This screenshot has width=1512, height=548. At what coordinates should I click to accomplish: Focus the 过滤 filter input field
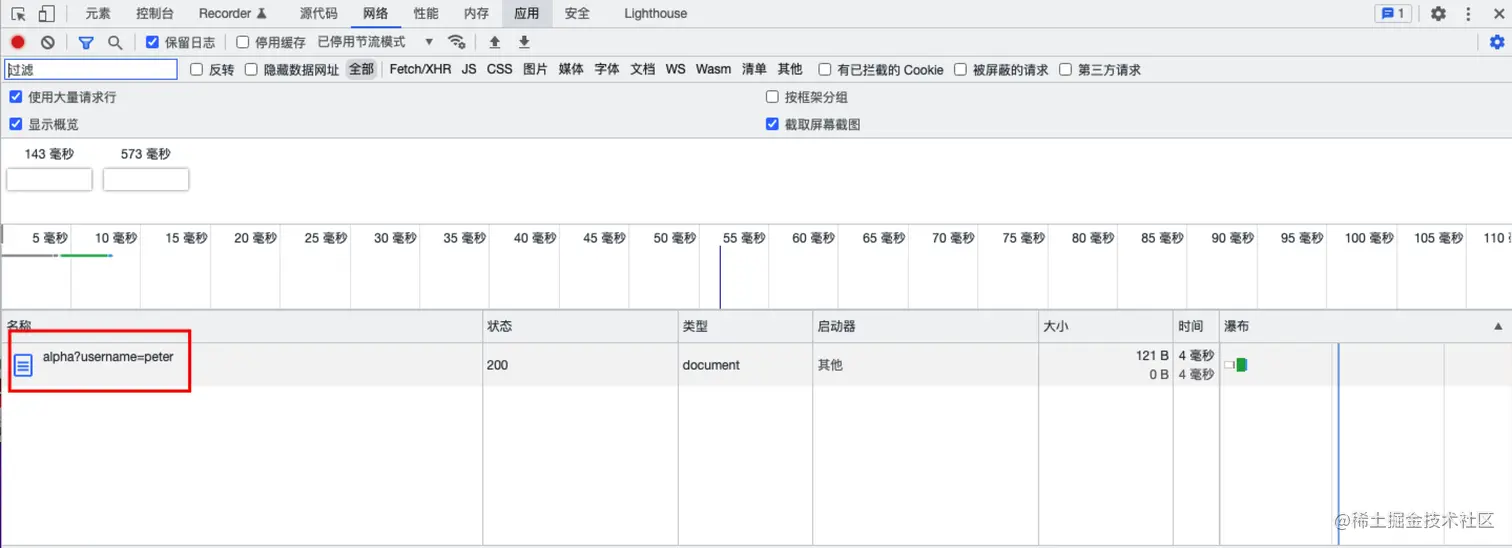click(91, 70)
